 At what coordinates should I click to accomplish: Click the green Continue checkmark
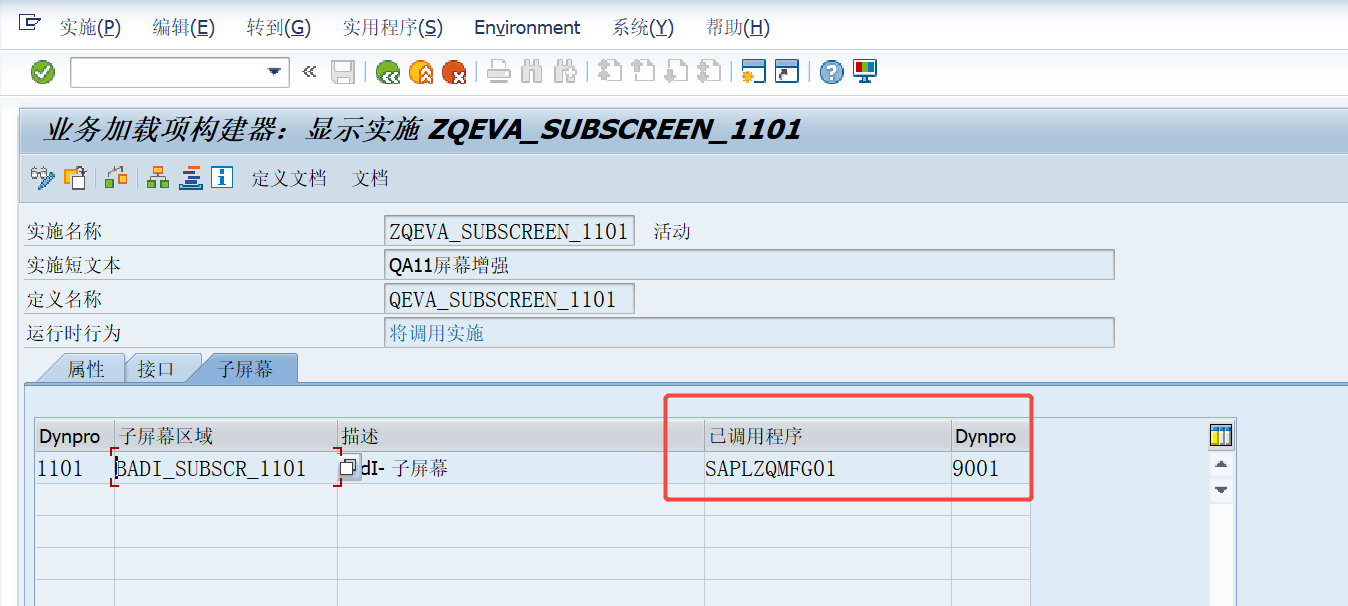click(41, 71)
